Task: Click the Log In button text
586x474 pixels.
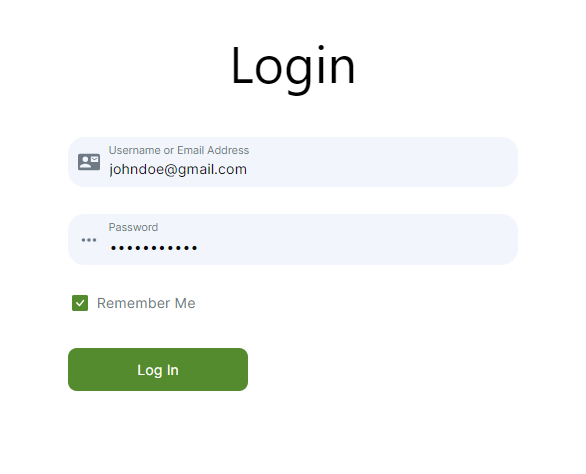Action: [x=158, y=370]
